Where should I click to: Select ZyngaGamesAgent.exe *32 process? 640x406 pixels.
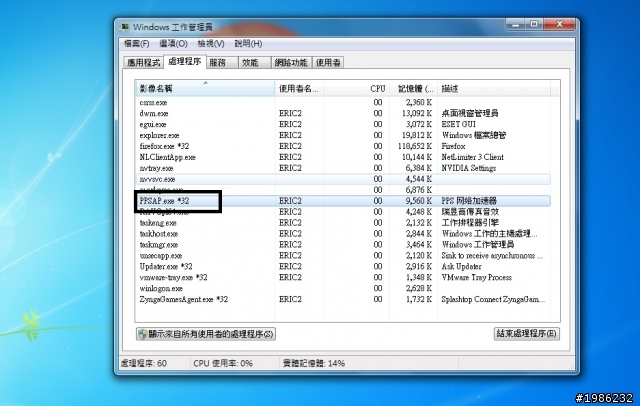pos(343,300)
